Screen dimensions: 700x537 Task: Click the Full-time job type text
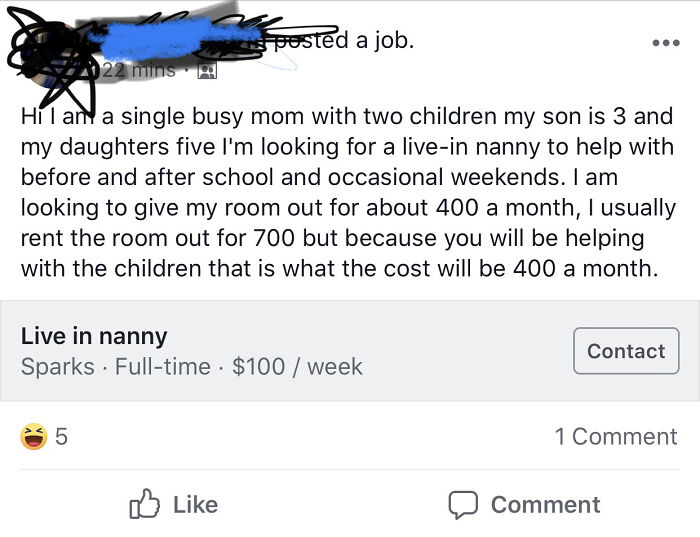click(163, 367)
